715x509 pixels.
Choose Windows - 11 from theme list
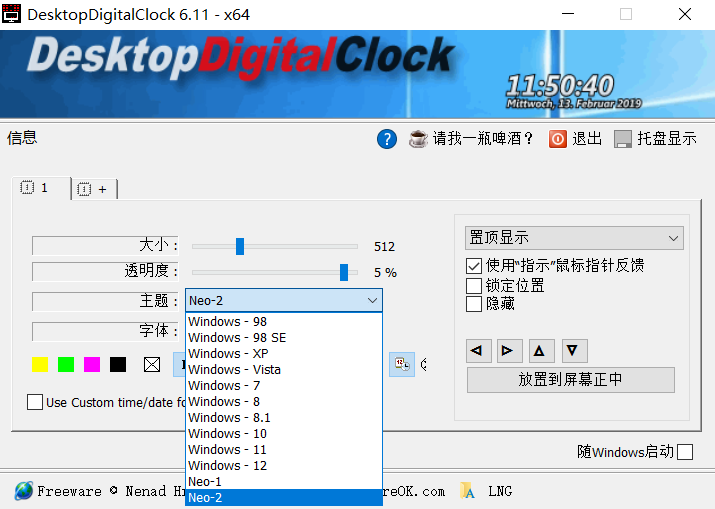pyautogui.click(x=284, y=449)
